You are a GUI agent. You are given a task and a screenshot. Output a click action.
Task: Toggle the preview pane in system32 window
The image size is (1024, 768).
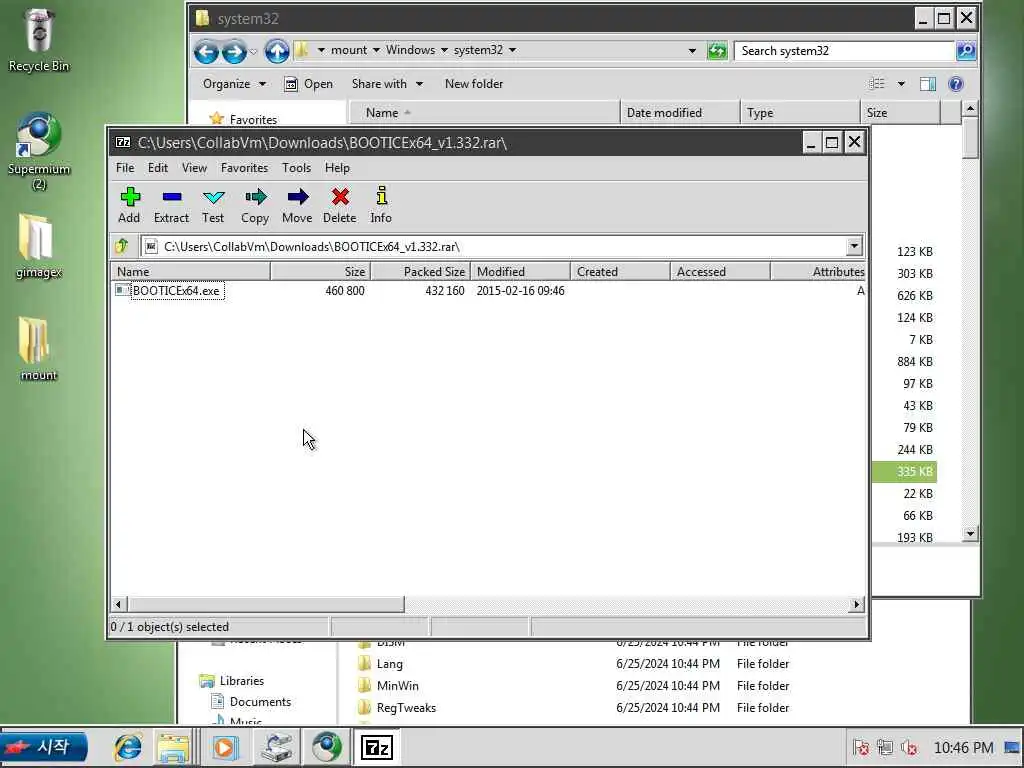click(927, 84)
